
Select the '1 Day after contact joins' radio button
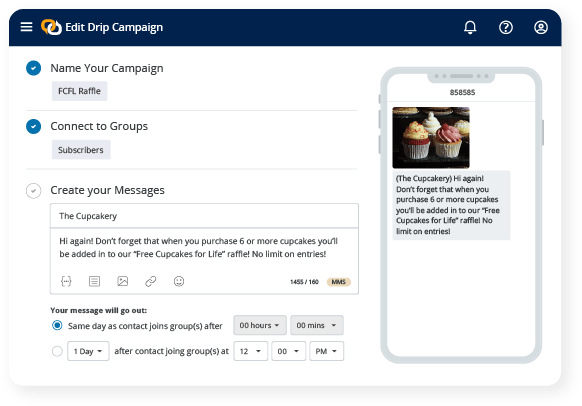click(57, 351)
